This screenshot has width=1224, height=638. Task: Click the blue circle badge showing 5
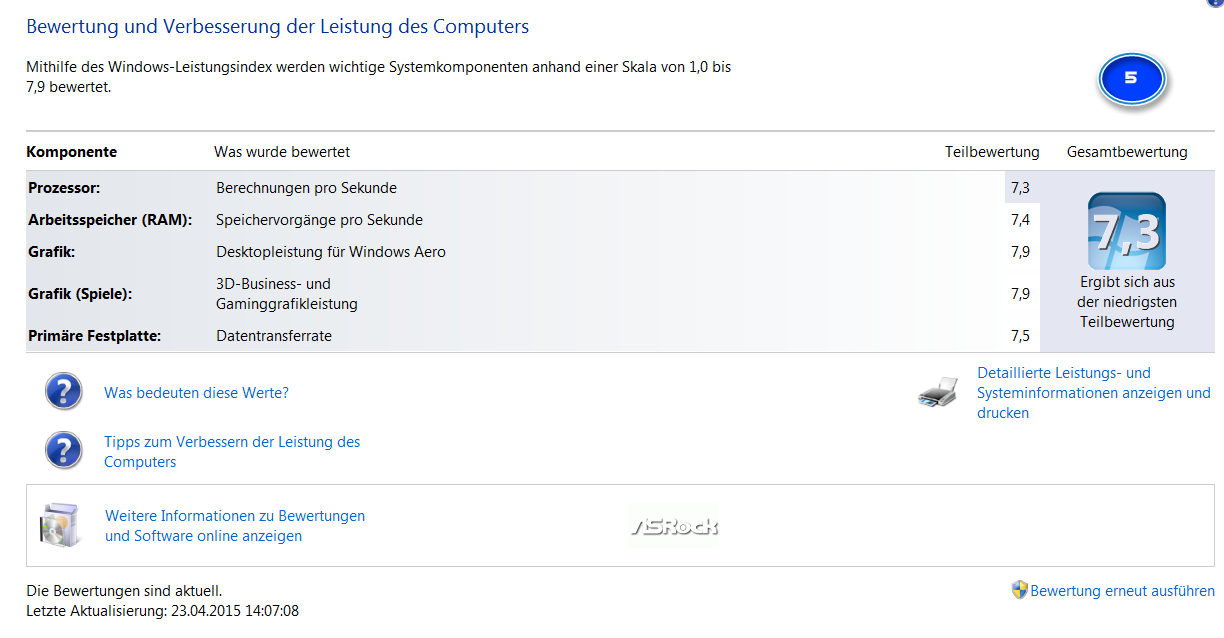click(1131, 79)
